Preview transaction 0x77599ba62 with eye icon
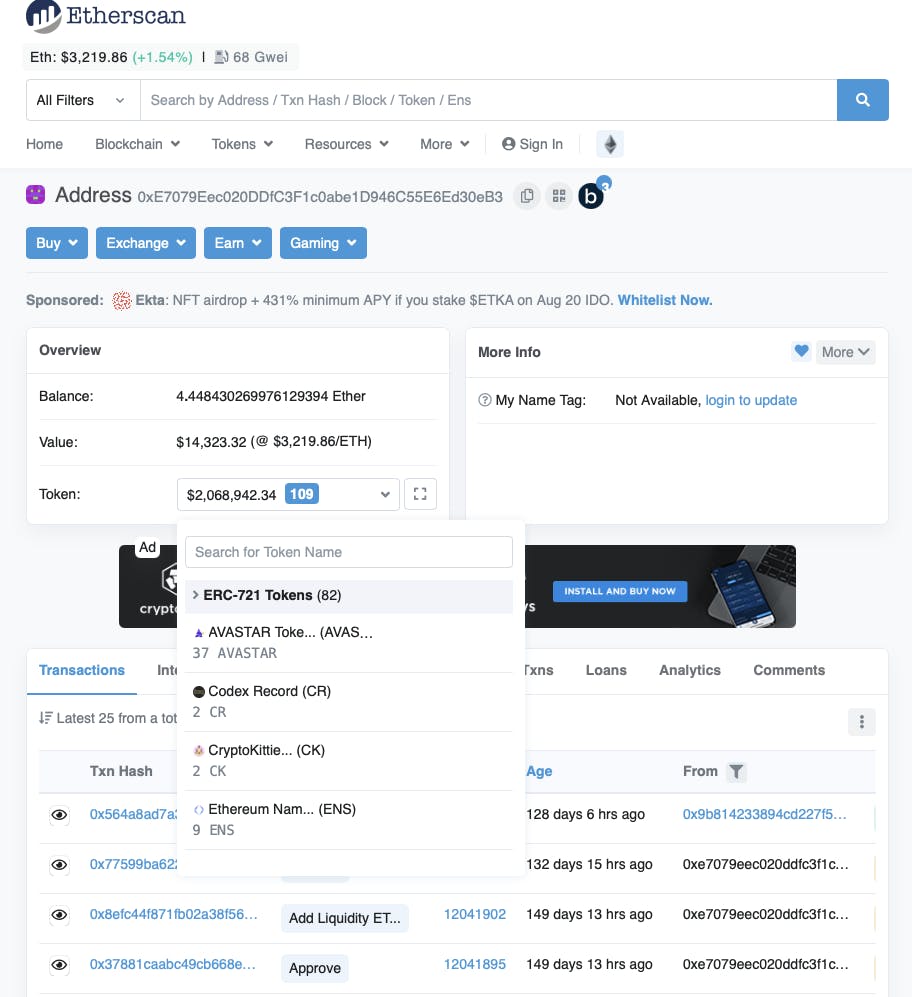This screenshot has width=912, height=997. 59,865
